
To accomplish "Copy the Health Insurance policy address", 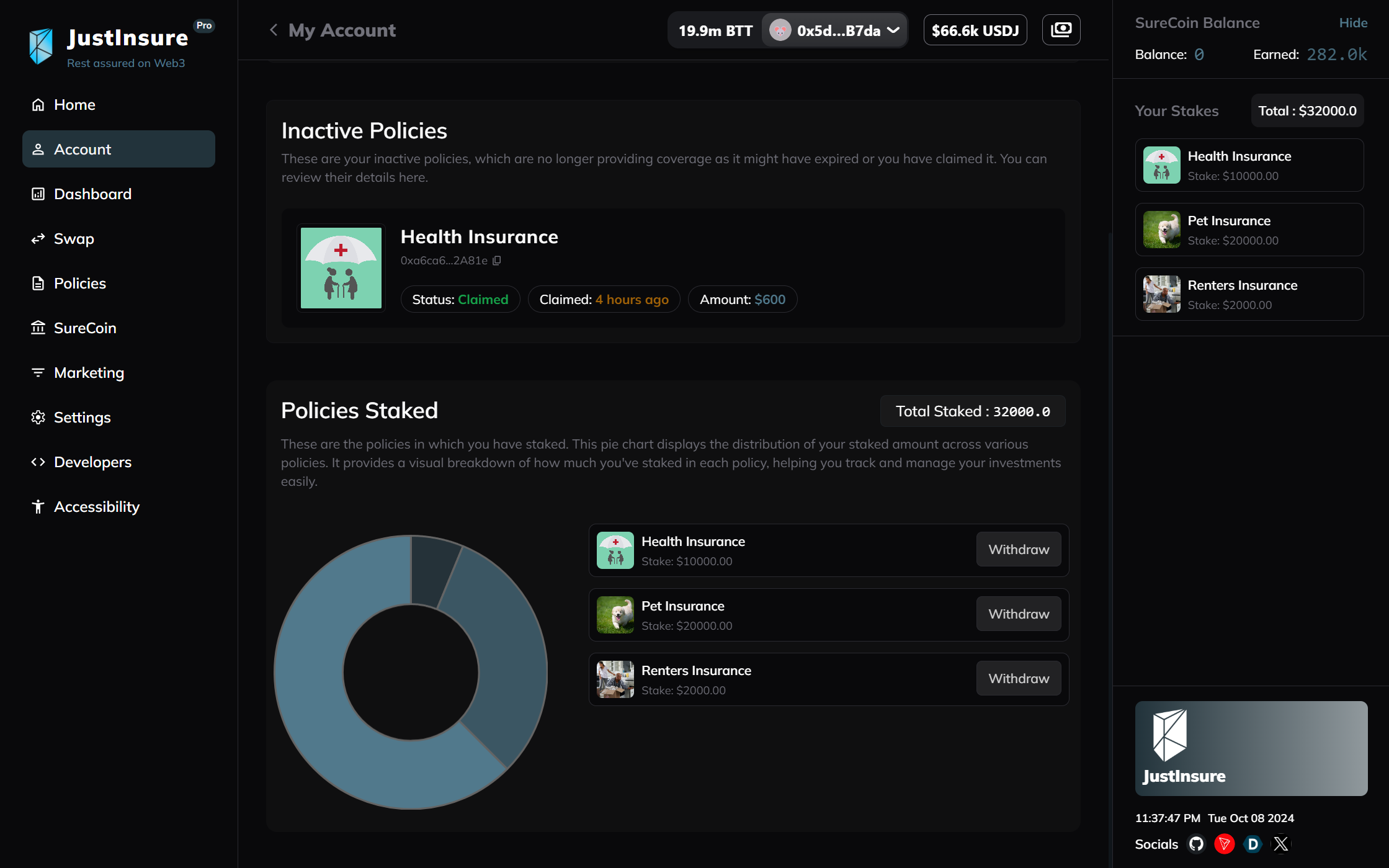I will 497,261.
